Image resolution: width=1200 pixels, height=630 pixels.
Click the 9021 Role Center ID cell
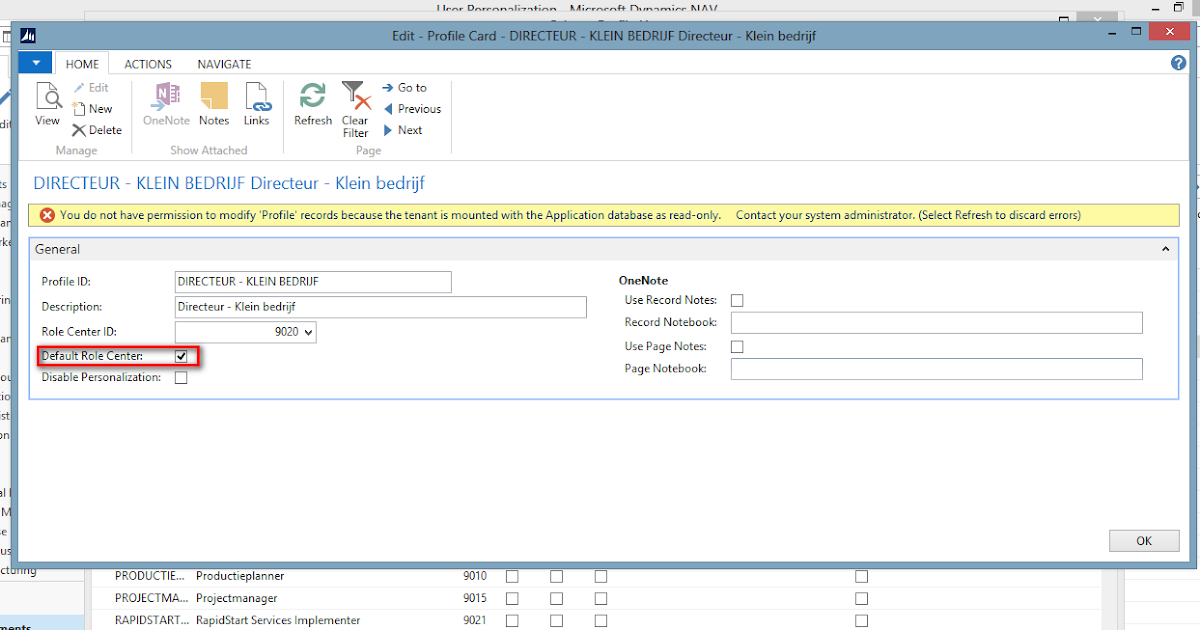475,620
